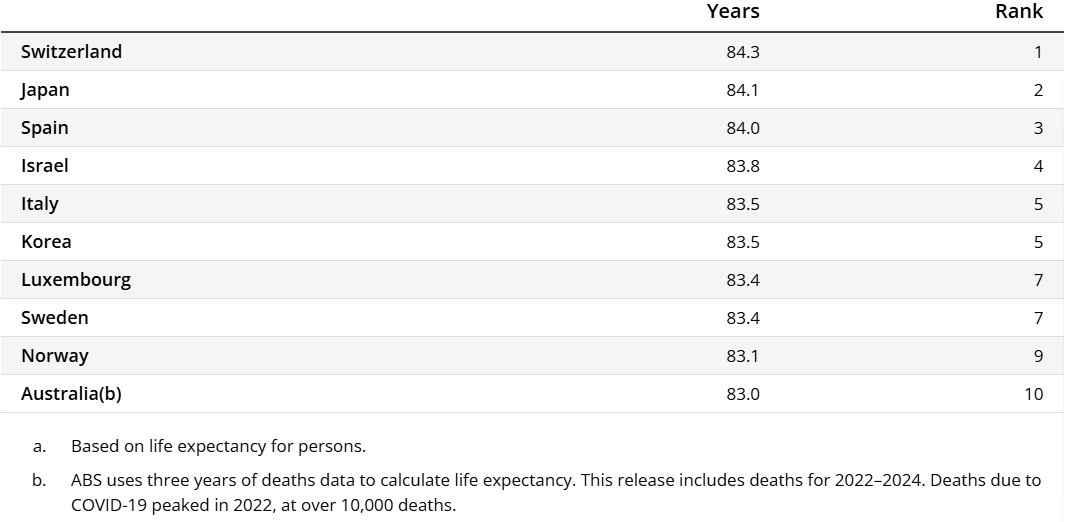The width and height of the screenshot is (1069, 522).
Task: Select the Korea country cell
Action: 46,242
